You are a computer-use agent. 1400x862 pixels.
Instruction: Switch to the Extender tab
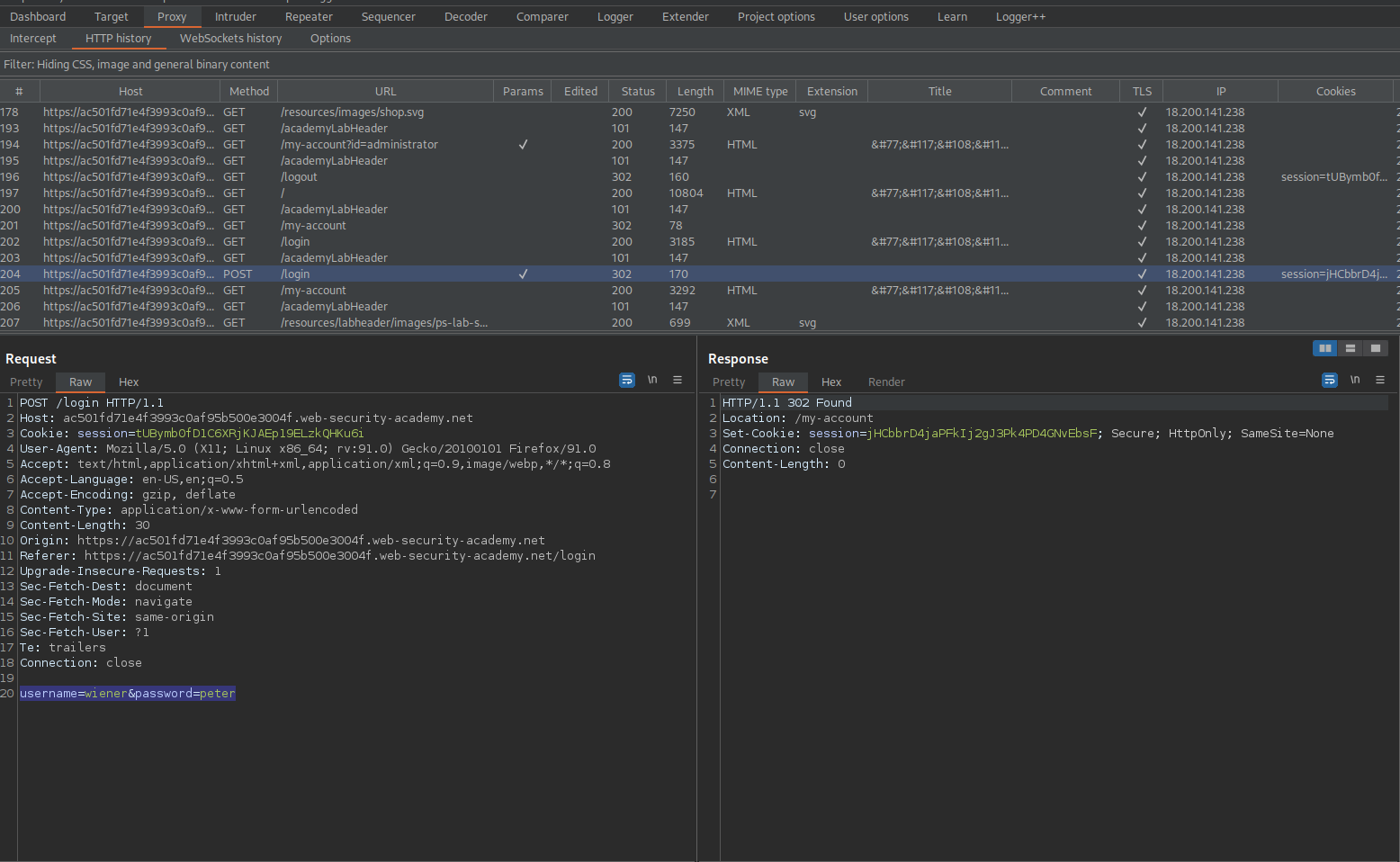pyautogui.click(x=686, y=17)
